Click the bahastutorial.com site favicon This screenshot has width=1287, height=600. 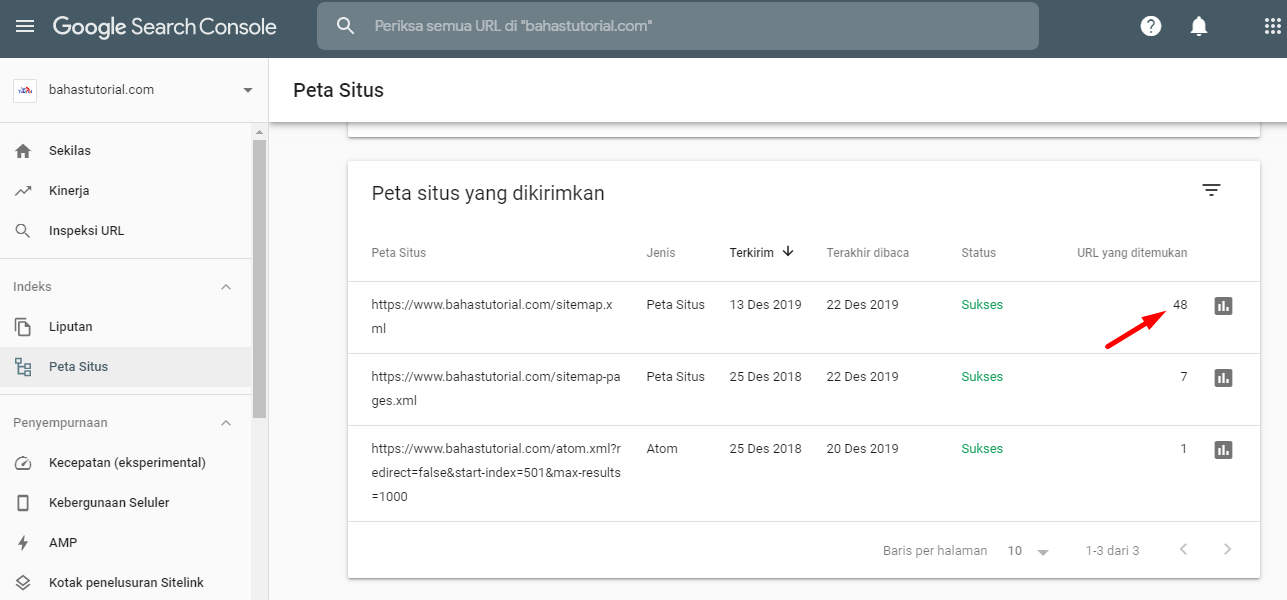point(25,90)
